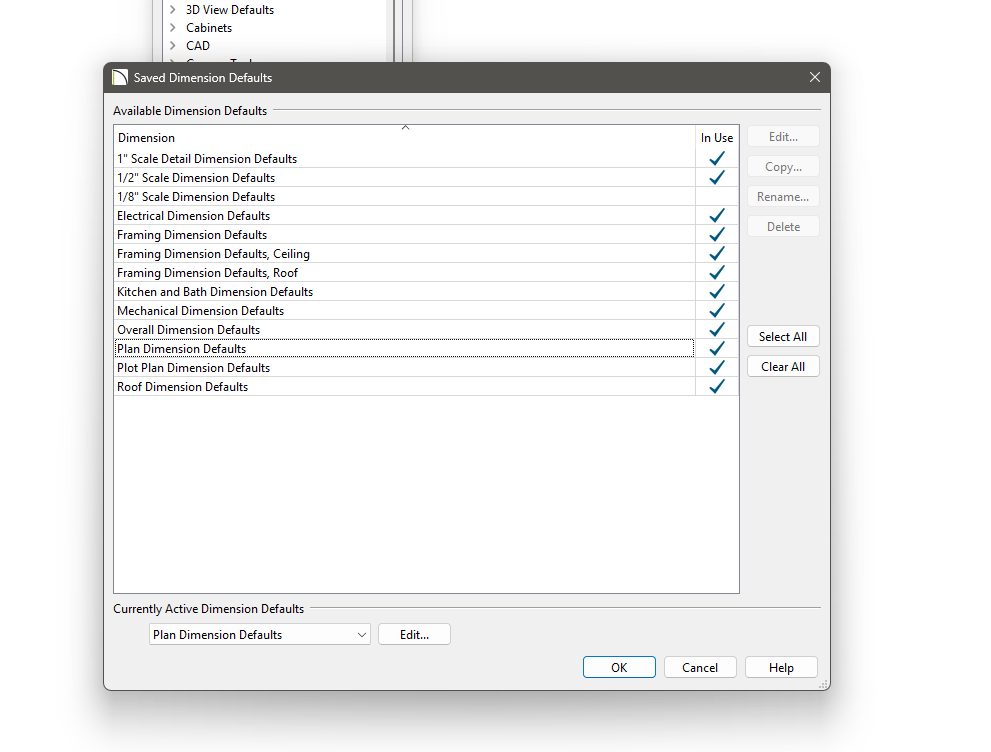Expand the Cabinets tree item

point(173,28)
